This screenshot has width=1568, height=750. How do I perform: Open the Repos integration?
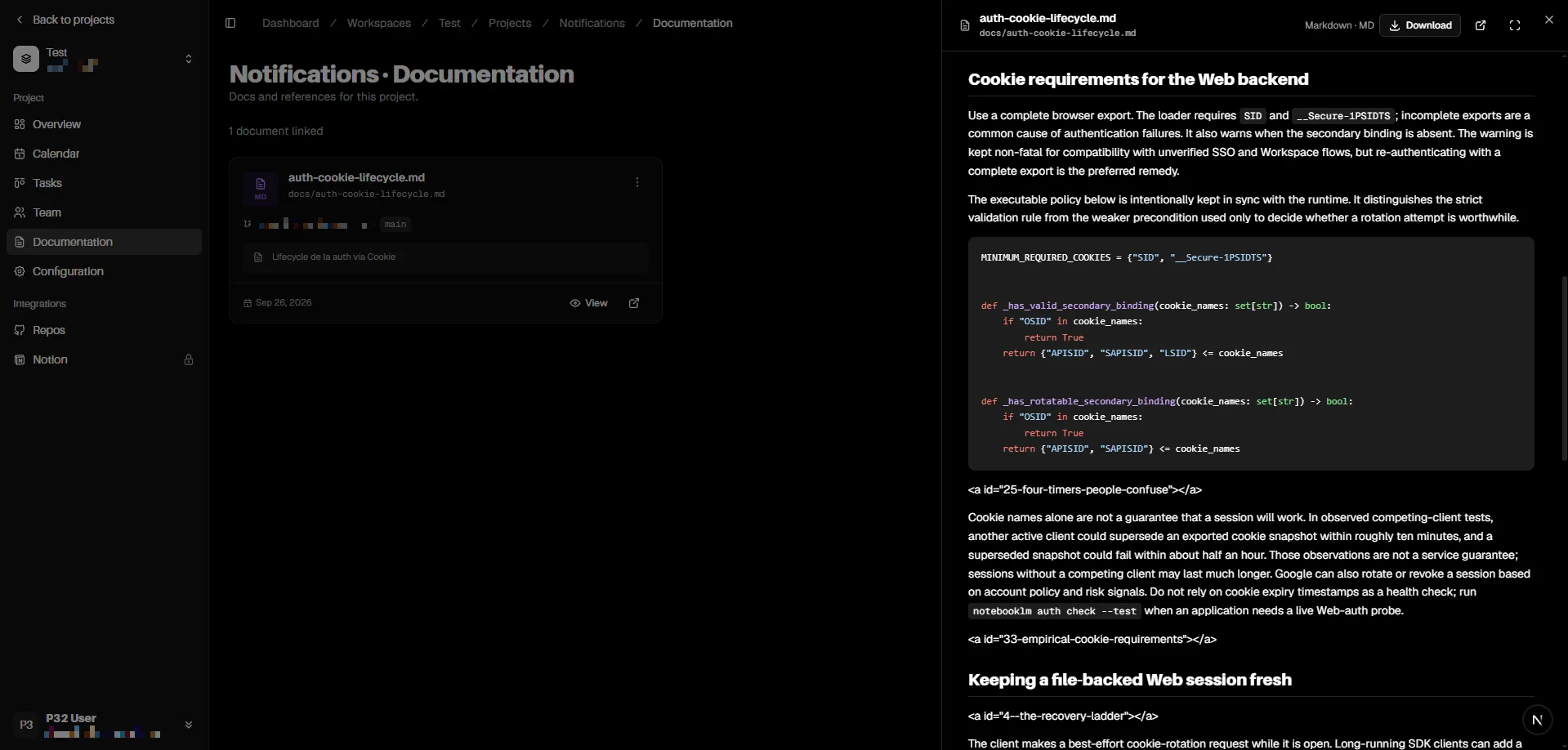104,330
